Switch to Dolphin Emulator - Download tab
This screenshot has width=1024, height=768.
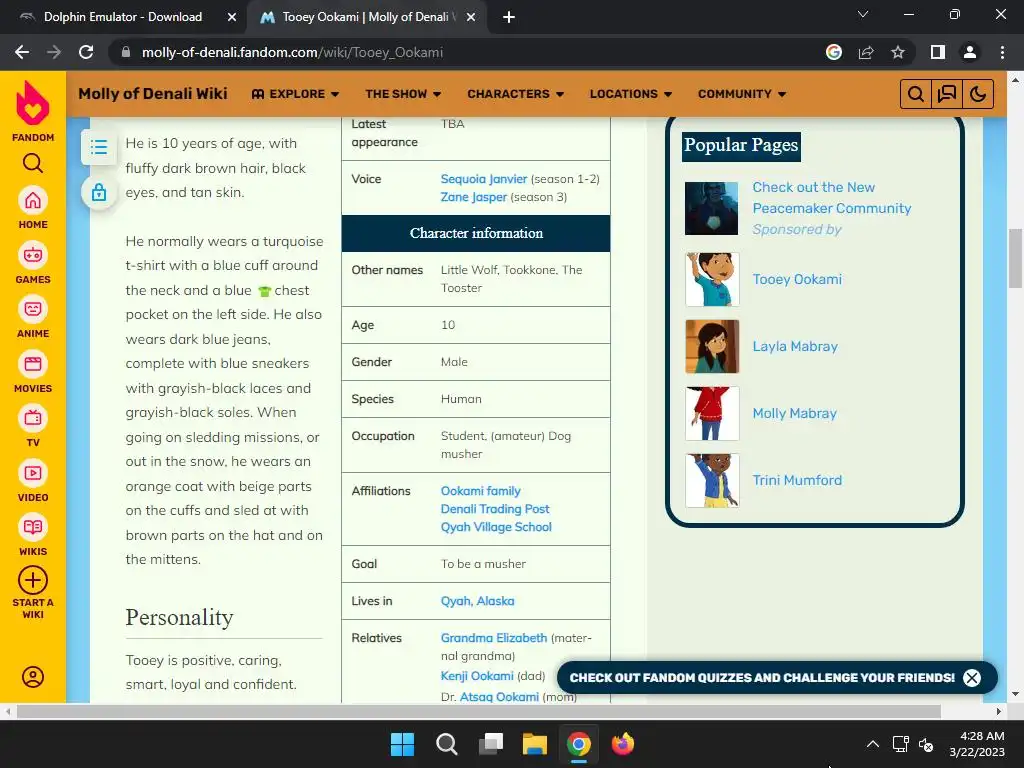tap(123, 17)
